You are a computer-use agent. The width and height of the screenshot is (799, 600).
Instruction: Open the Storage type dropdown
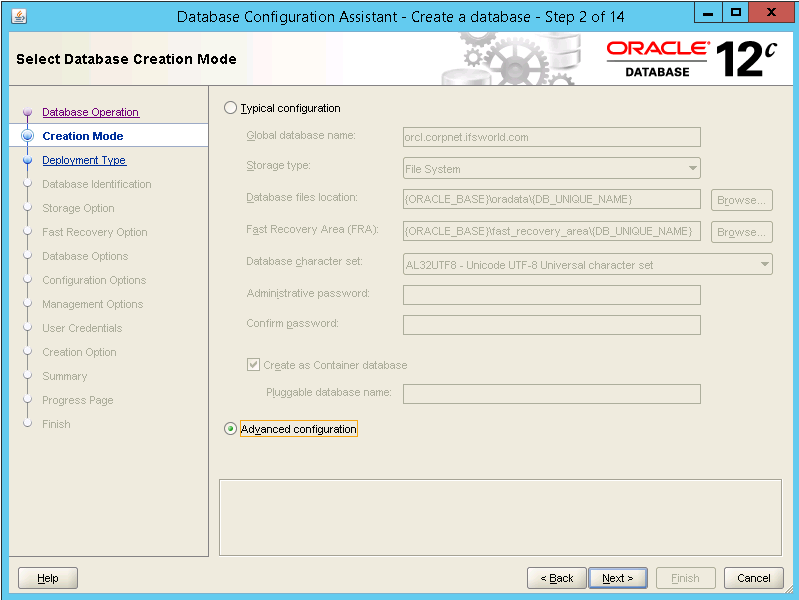click(551, 169)
